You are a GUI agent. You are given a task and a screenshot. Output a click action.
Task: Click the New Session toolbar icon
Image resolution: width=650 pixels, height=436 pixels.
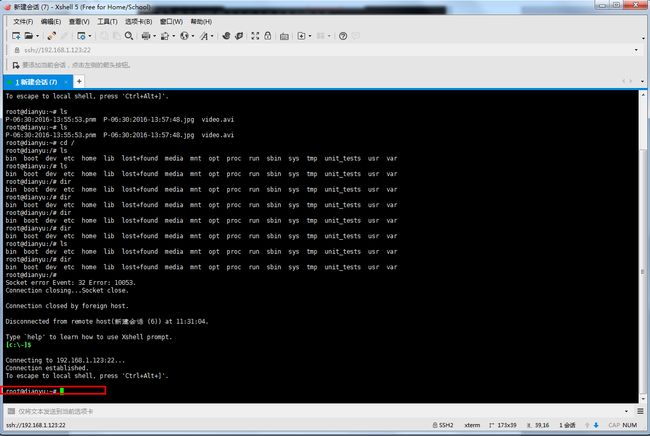coord(16,36)
